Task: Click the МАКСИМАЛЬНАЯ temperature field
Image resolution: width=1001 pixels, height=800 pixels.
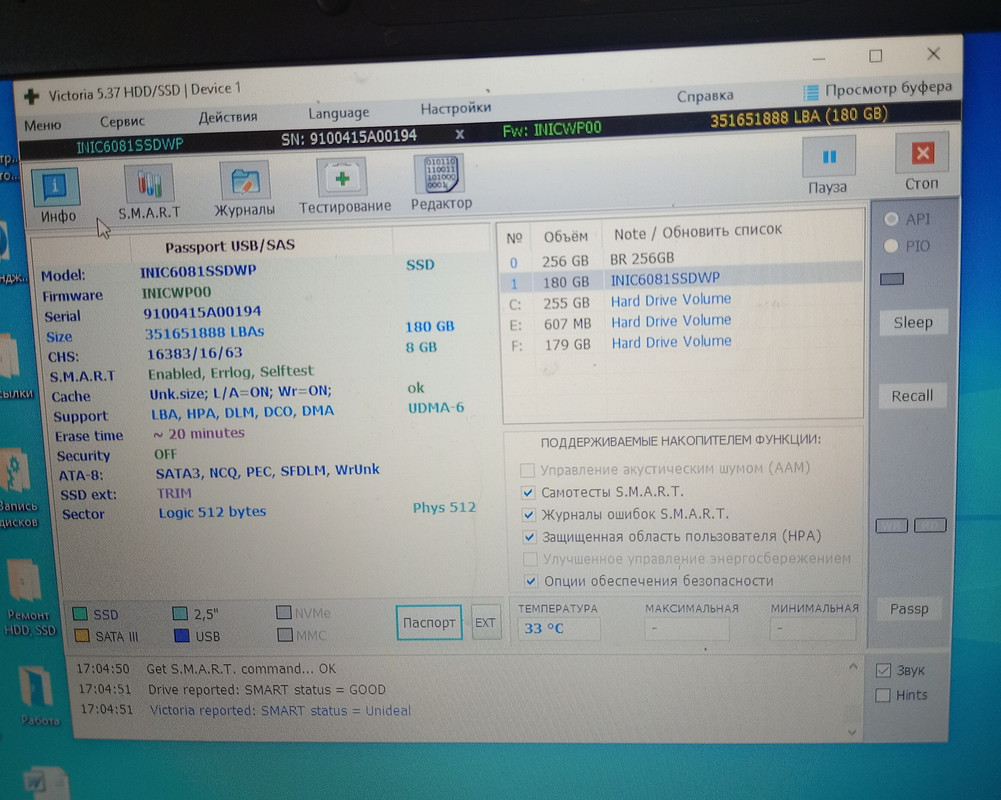Action: pyautogui.click(x=686, y=629)
